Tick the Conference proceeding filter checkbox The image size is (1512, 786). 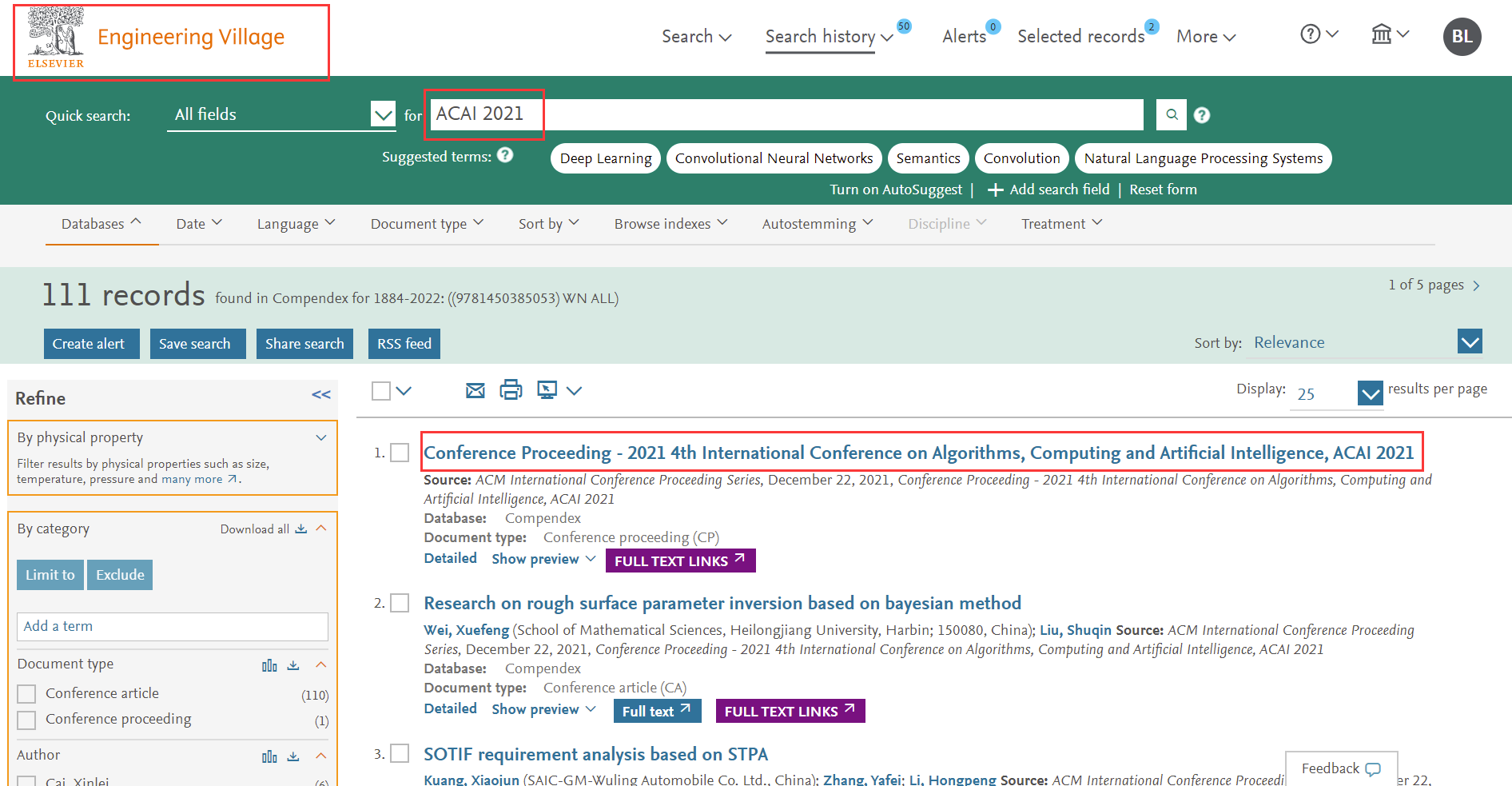[x=26, y=720]
